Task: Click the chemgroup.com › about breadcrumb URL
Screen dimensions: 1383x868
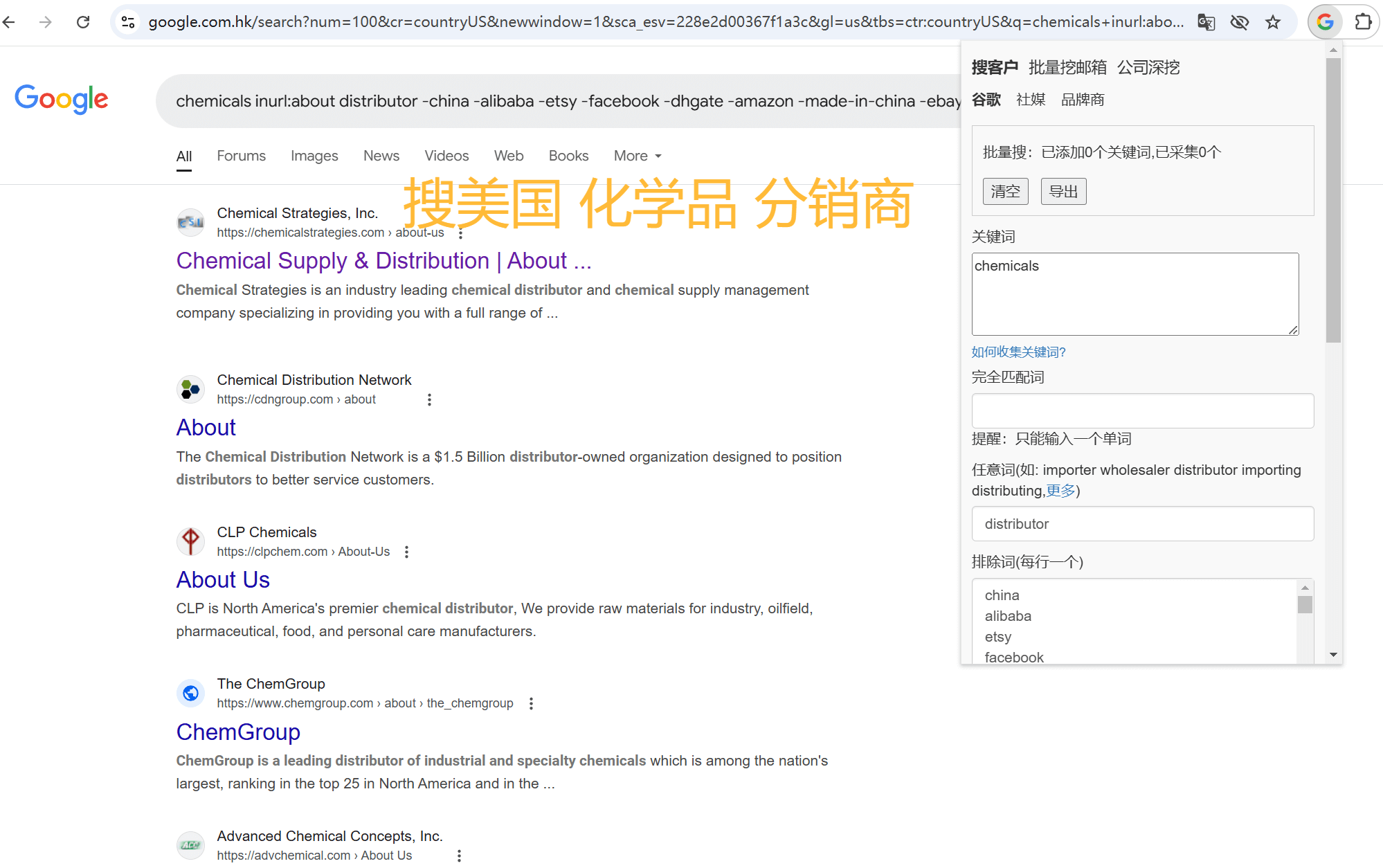Action: tap(365, 703)
